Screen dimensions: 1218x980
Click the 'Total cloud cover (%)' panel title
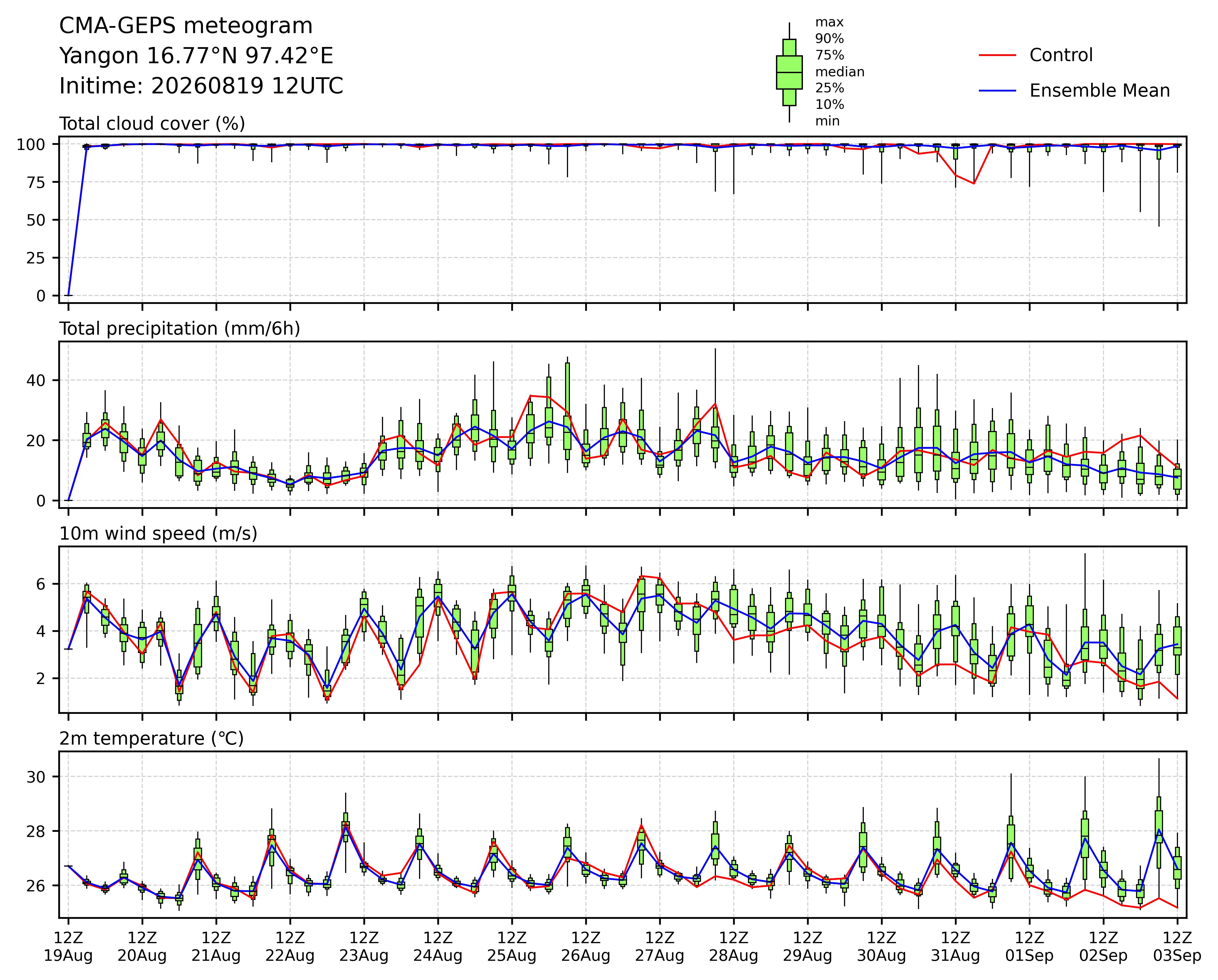[x=152, y=124]
